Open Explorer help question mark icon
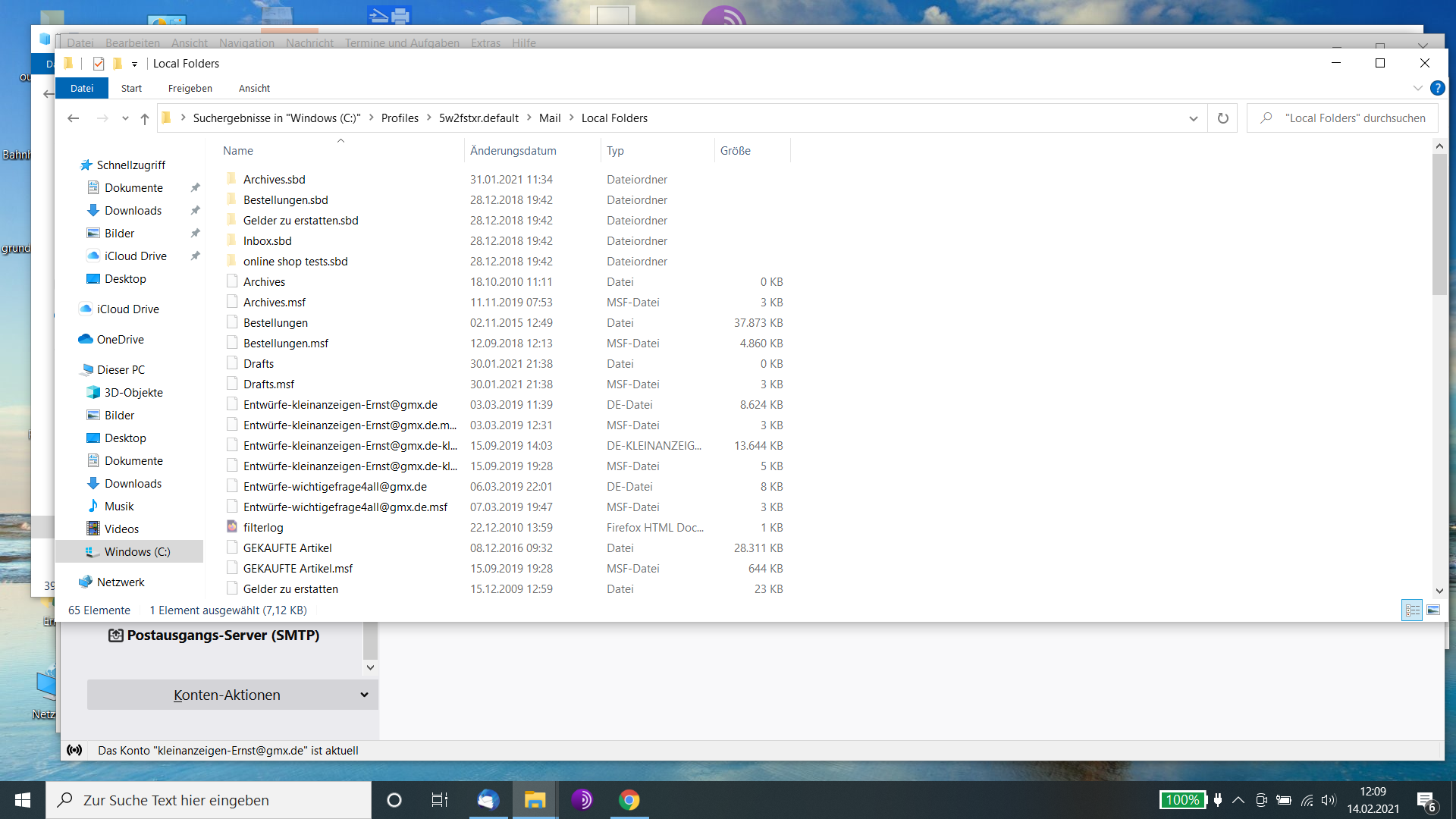 coord(1437,88)
